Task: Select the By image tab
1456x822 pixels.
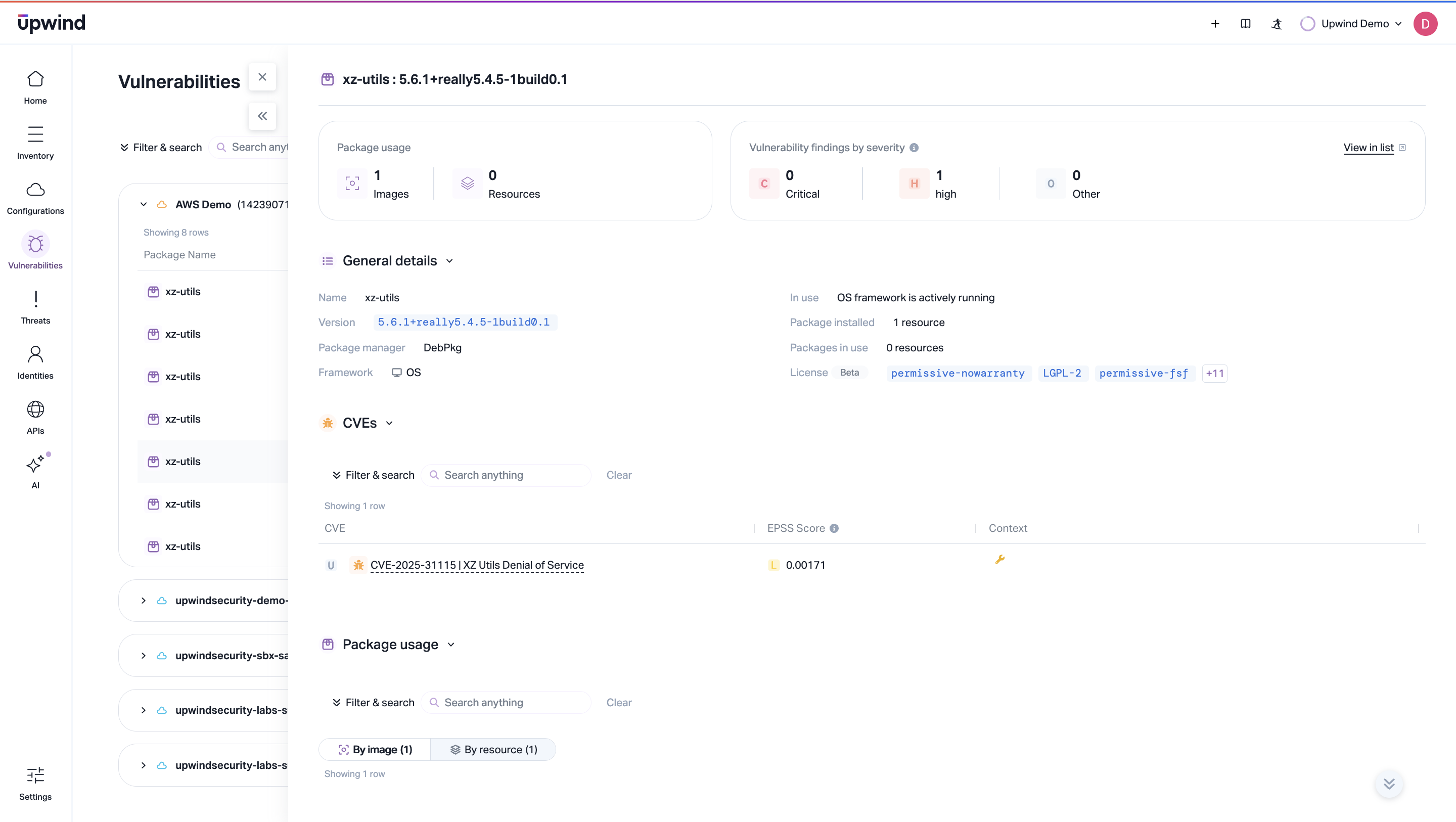Action: (376, 749)
